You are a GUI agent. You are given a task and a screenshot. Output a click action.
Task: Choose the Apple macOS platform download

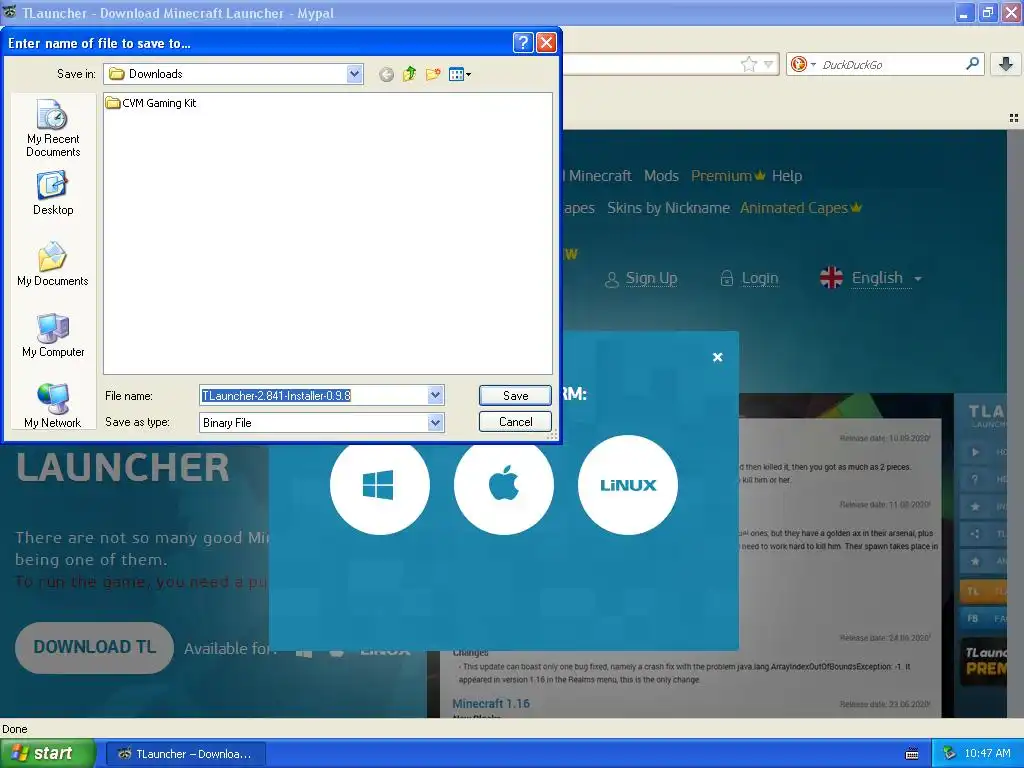tap(504, 485)
